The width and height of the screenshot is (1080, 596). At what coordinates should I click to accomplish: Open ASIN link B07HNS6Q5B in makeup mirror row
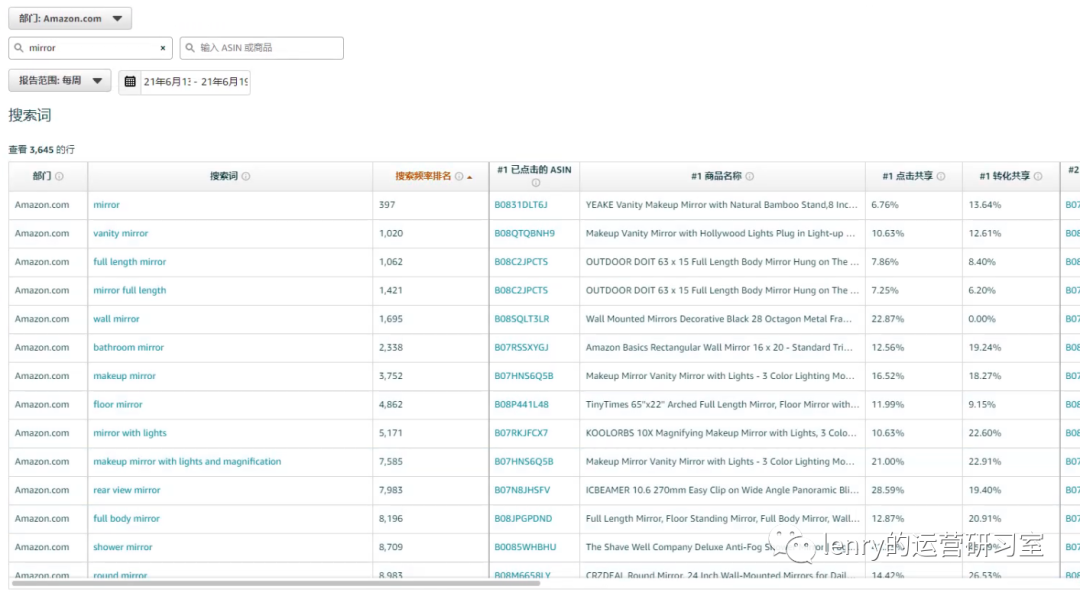point(523,376)
